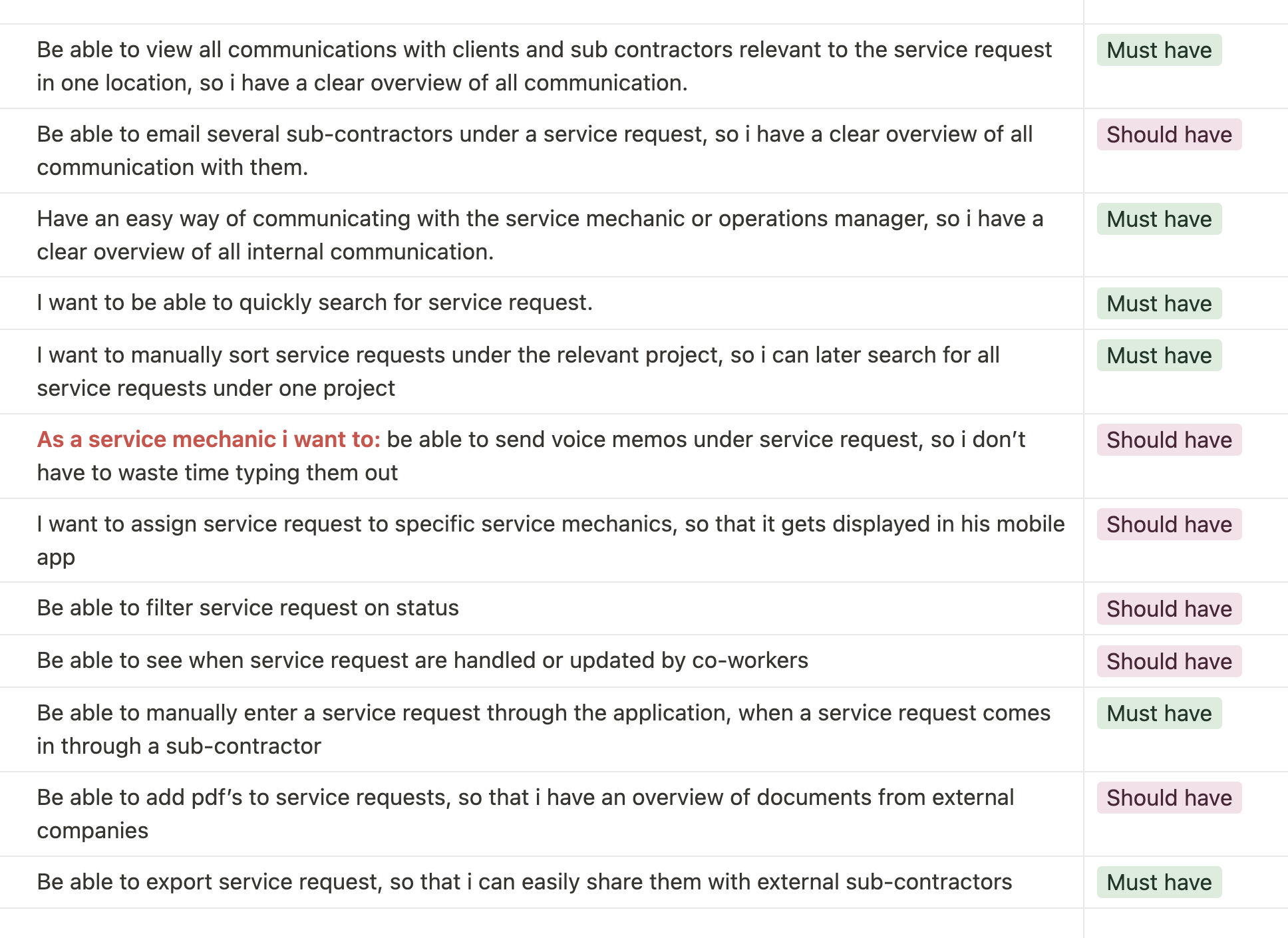Click the 'Must have' tag for view all communications
This screenshot has height=938, width=1288.
1159,50
